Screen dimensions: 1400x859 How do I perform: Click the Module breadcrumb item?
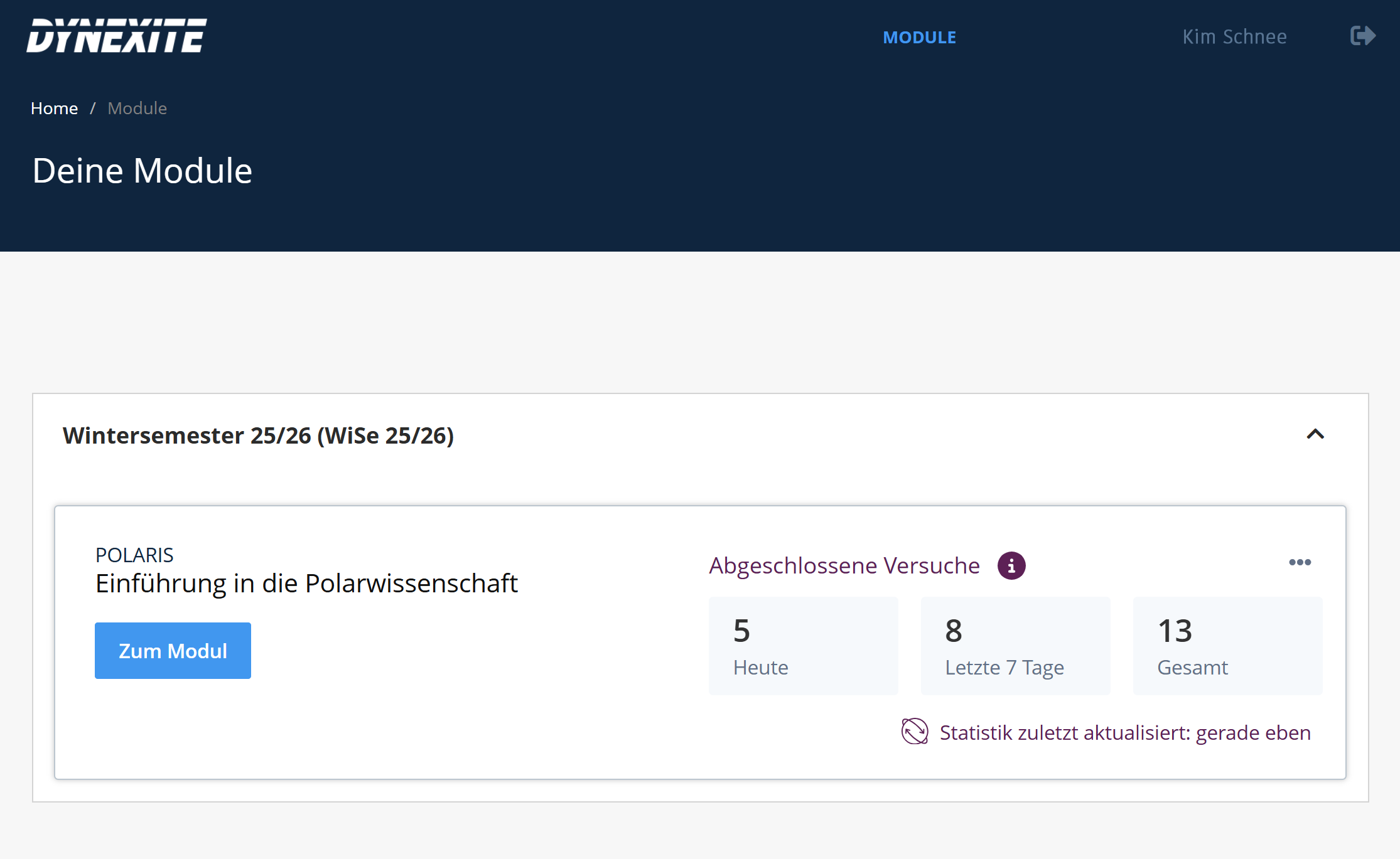pos(137,108)
